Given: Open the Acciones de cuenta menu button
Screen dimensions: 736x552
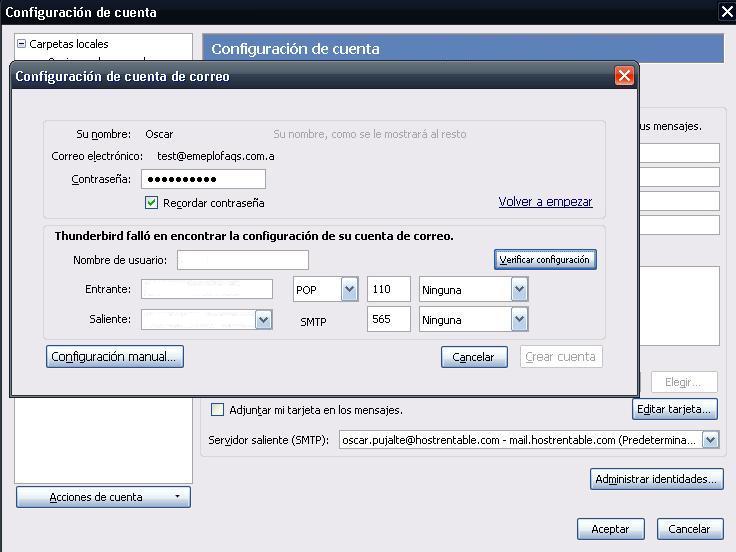Looking at the screenshot, I should click(103, 497).
